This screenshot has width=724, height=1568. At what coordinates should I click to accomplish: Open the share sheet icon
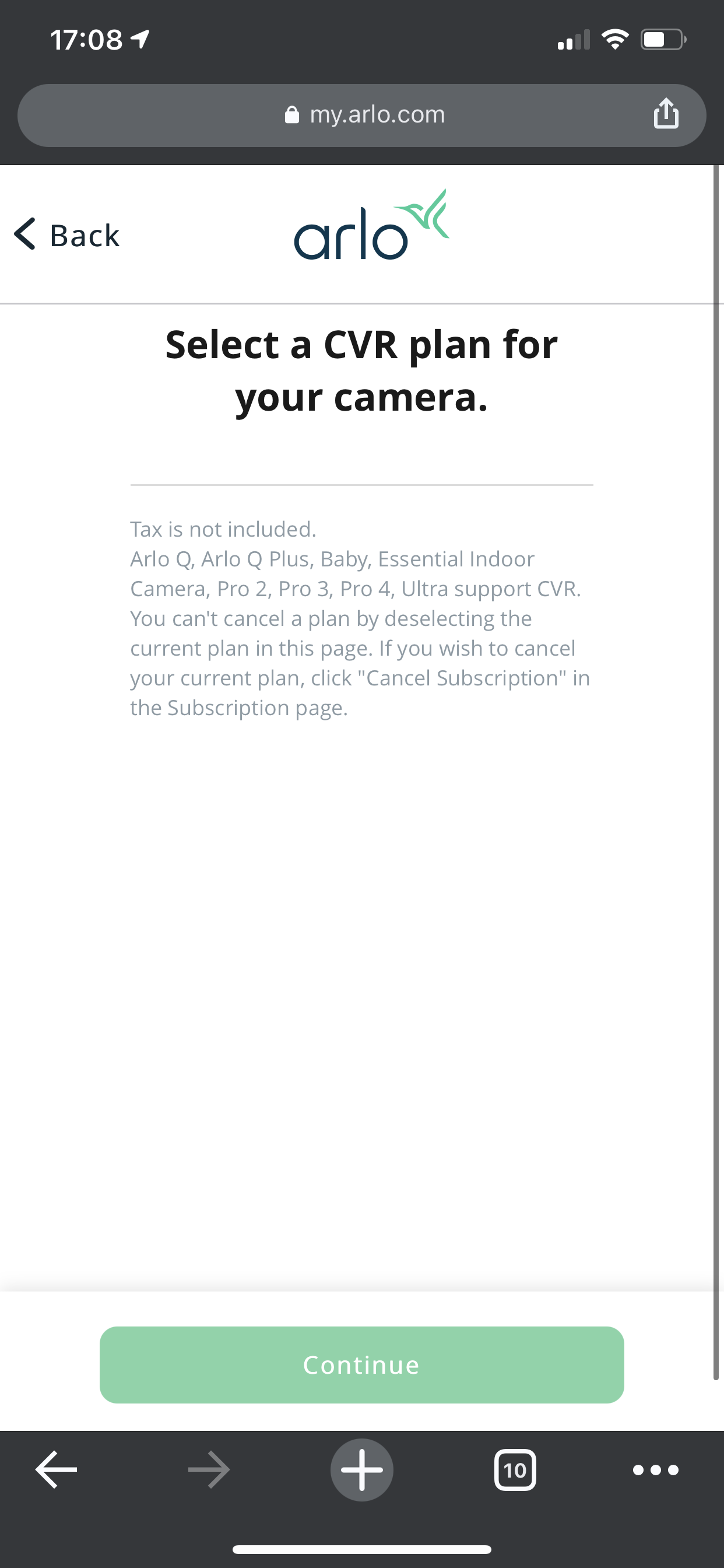666,113
